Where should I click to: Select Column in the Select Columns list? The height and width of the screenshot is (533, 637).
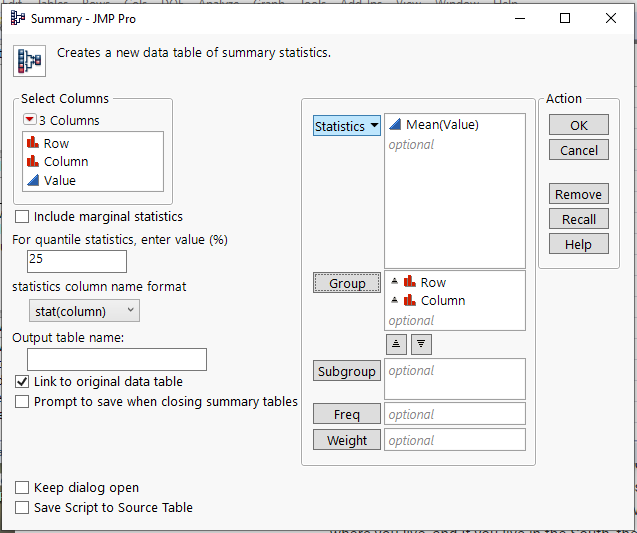click(65, 162)
